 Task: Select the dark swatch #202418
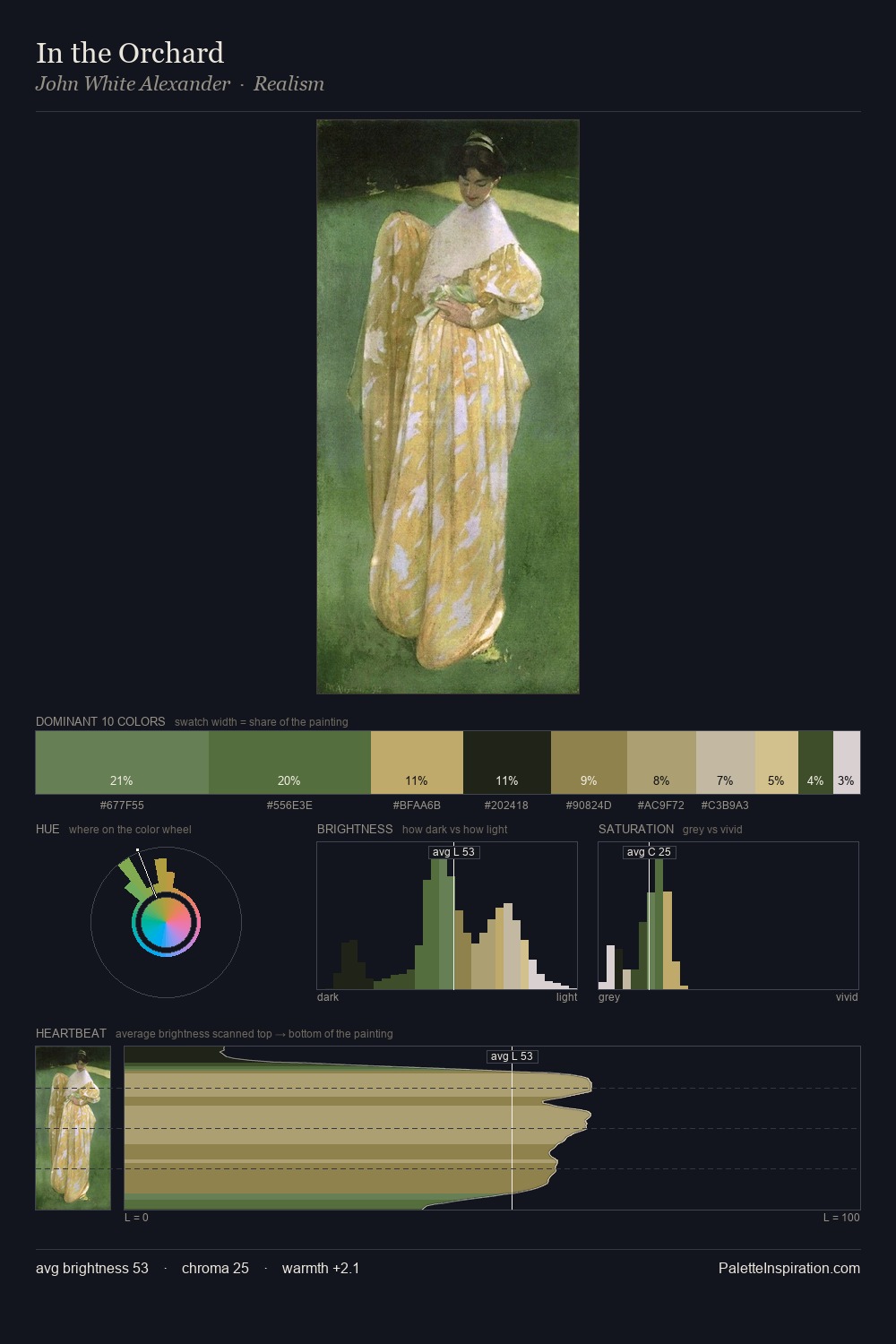507,762
